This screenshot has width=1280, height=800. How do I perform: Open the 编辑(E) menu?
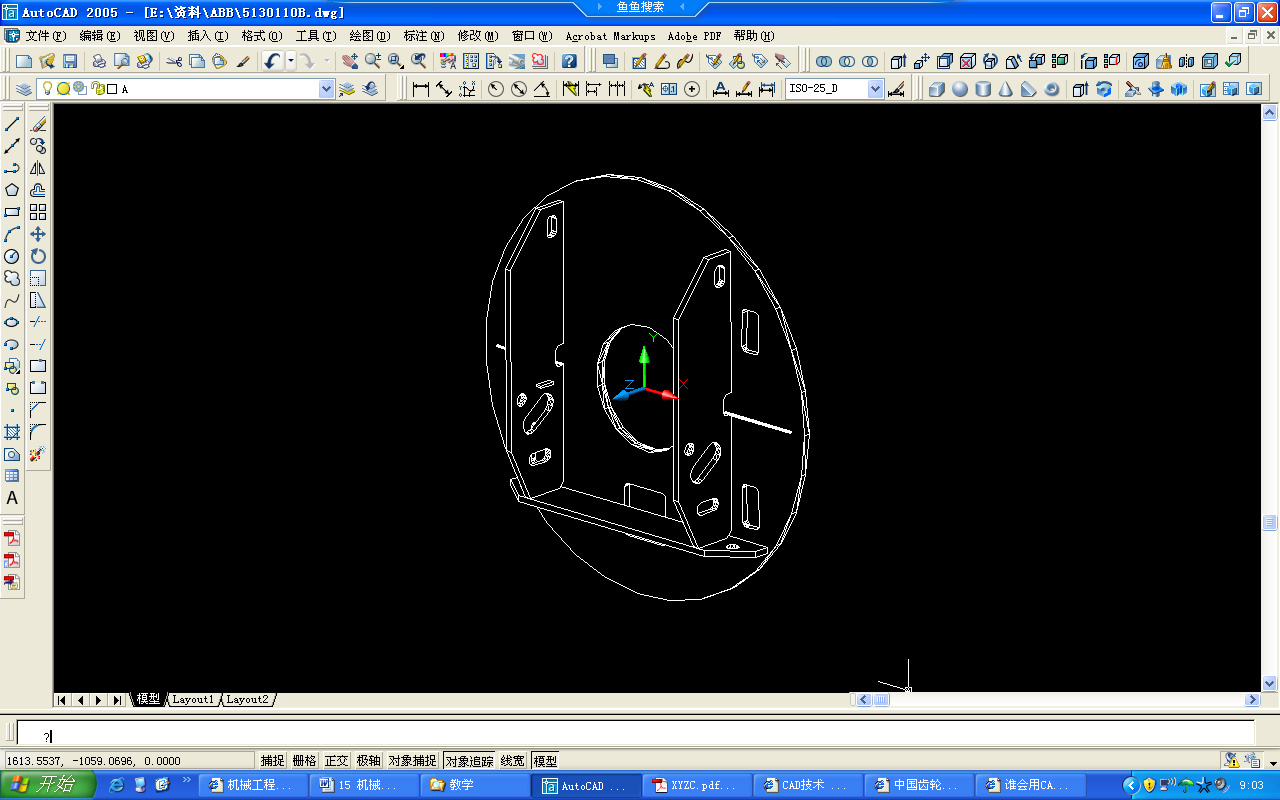pyautogui.click(x=100, y=36)
